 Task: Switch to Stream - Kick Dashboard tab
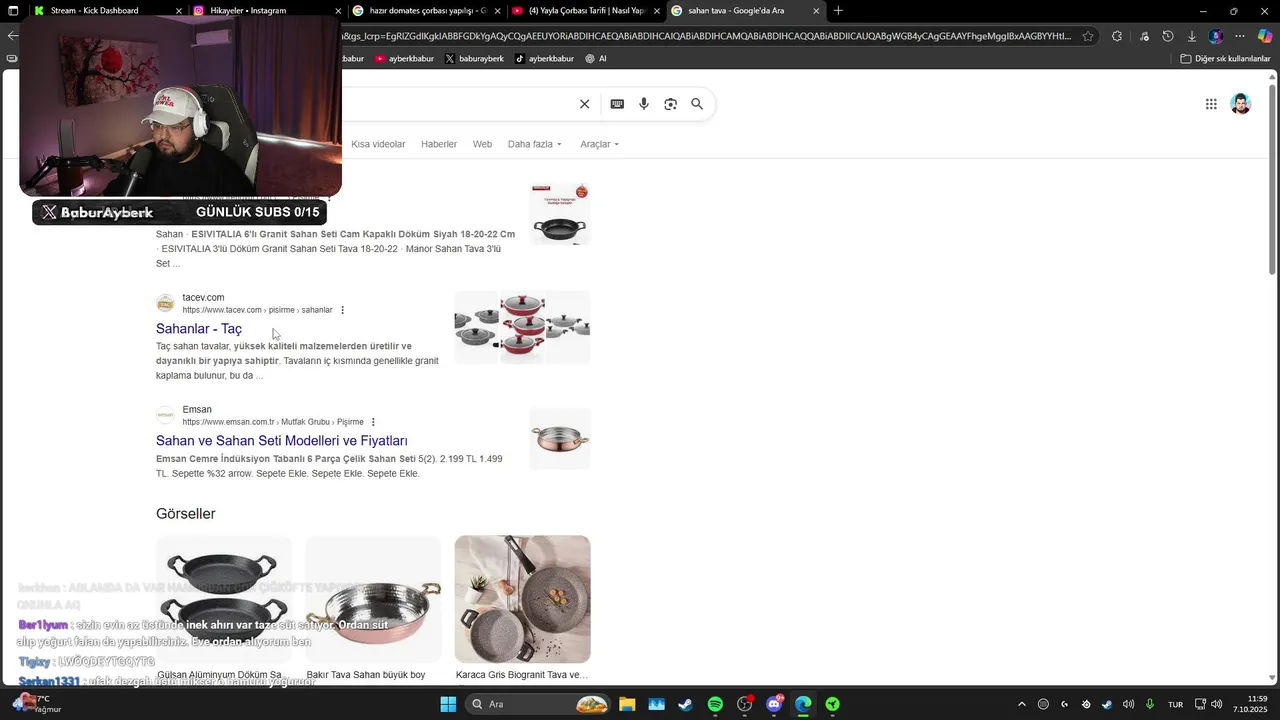click(106, 10)
